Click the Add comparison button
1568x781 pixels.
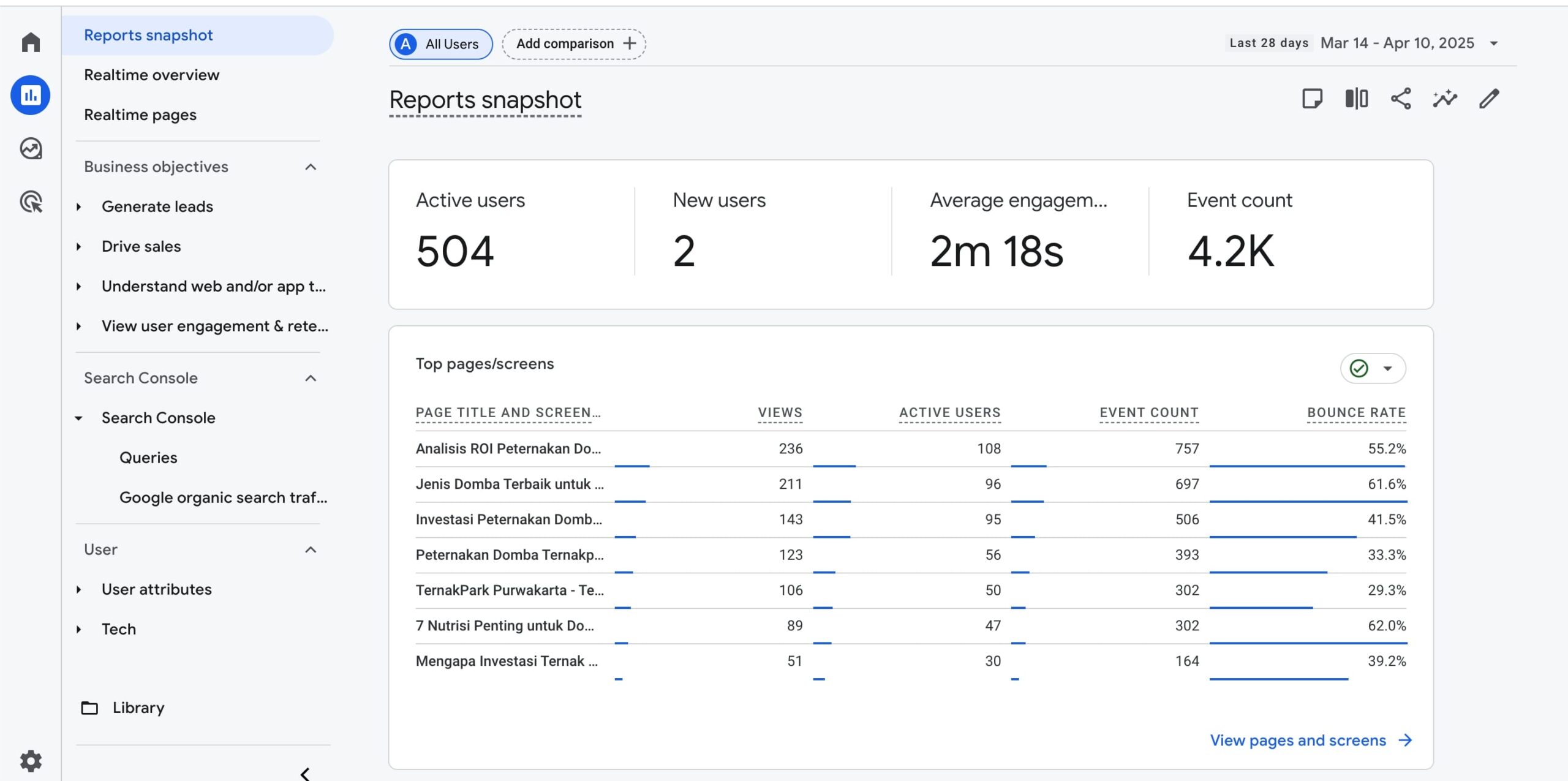click(573, 43)
